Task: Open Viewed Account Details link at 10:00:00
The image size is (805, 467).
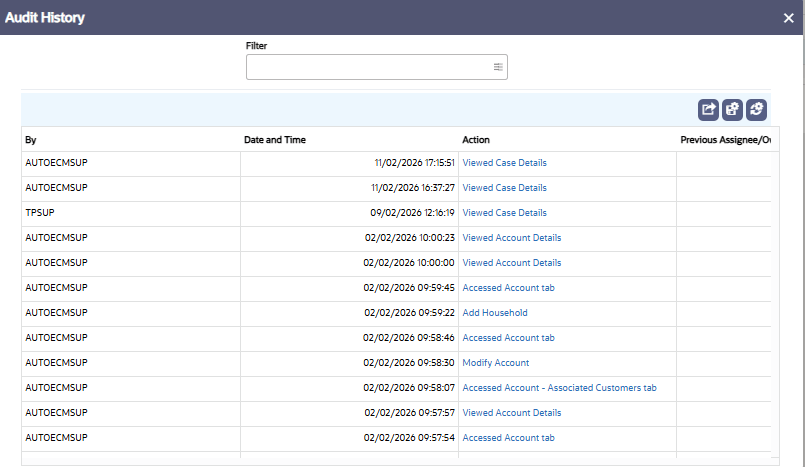Action: 512,263
